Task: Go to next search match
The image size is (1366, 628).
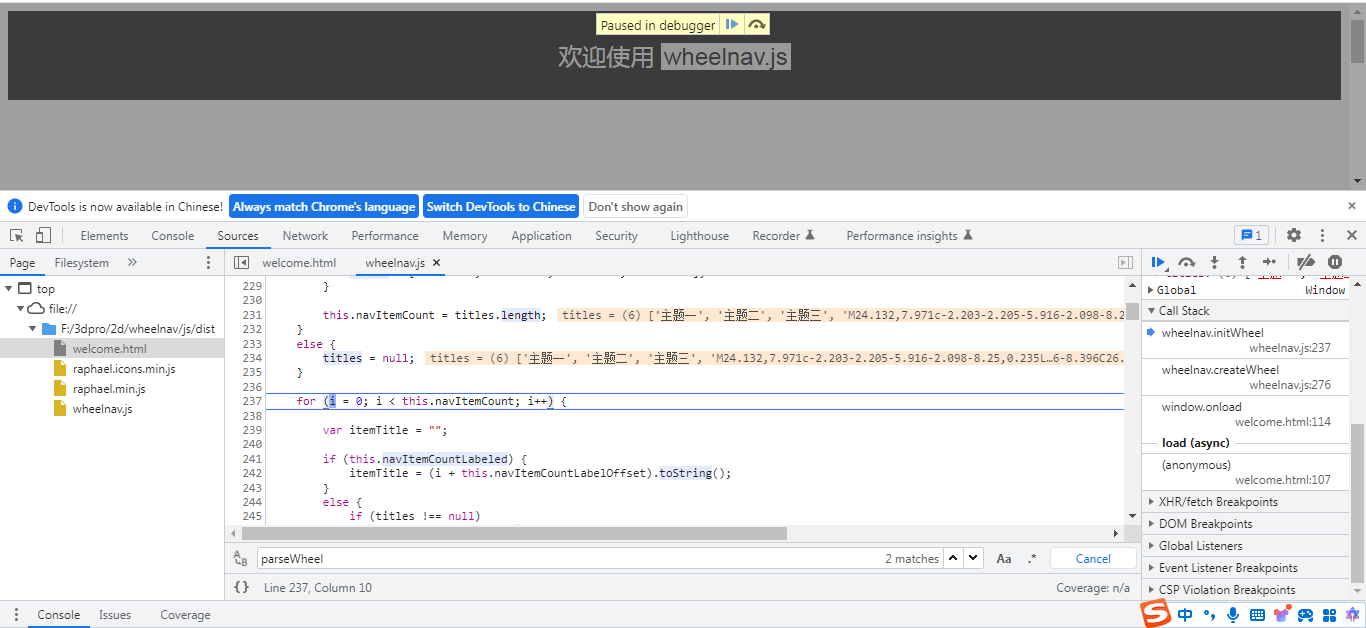Action: coord(973,558)
